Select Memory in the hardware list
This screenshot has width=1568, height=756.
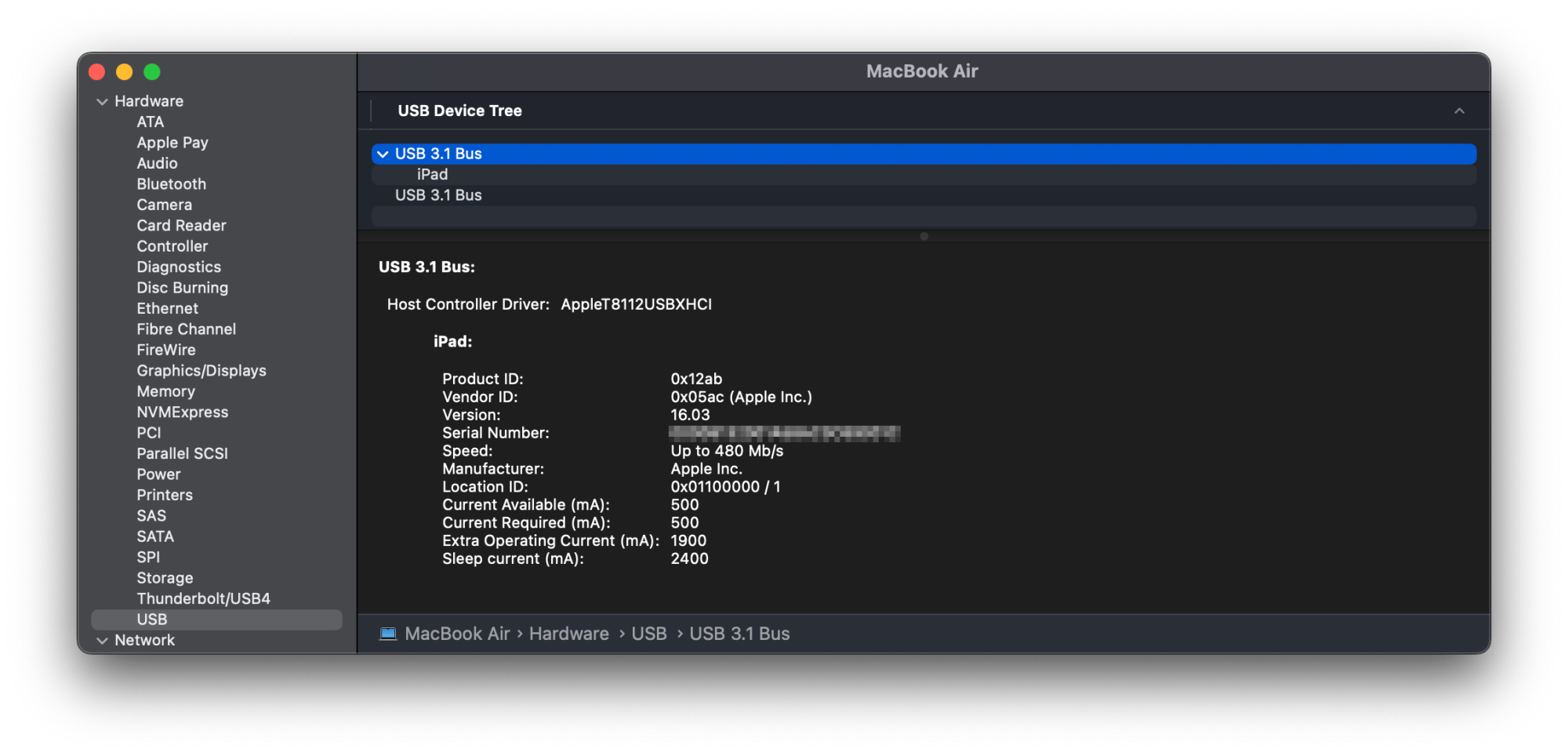tap(165, 391)
